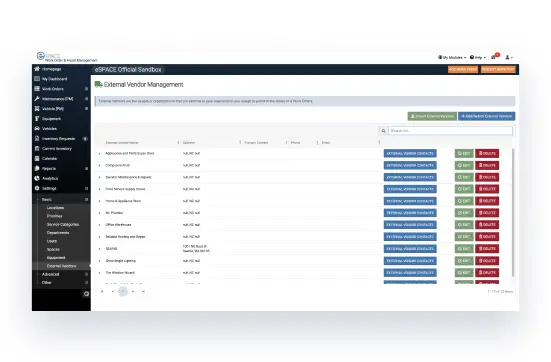Click the Homepage house icon in sidebar

click(x=37, y=69)
